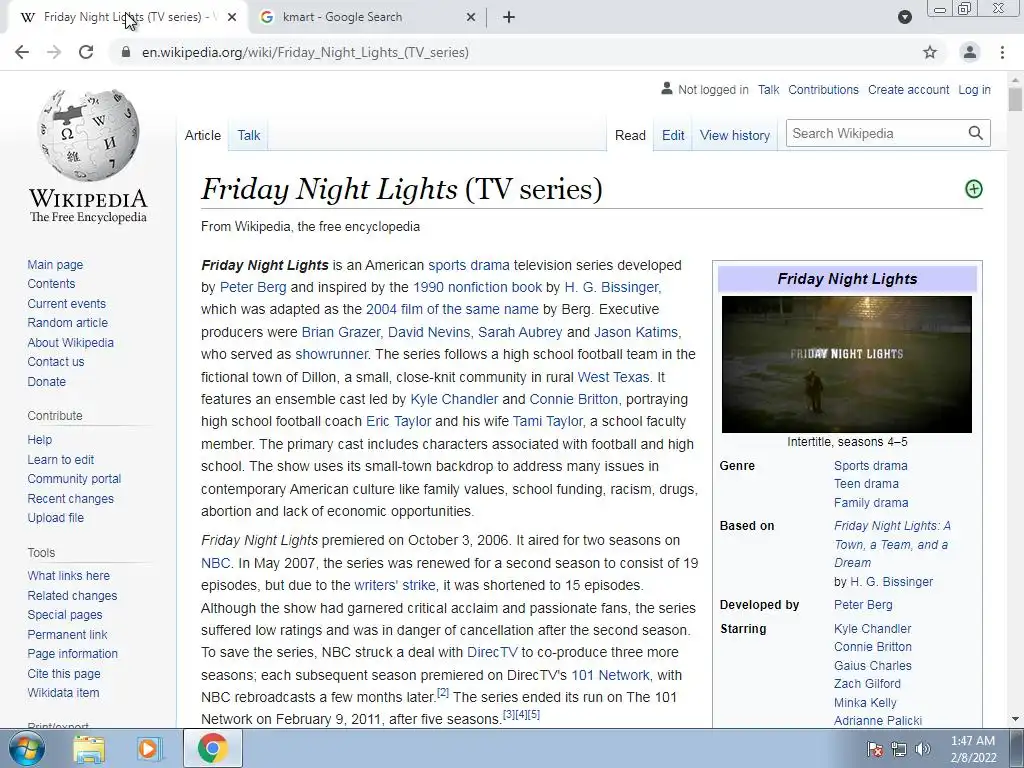Click the Action Center flag tray icon

(875, 749)
